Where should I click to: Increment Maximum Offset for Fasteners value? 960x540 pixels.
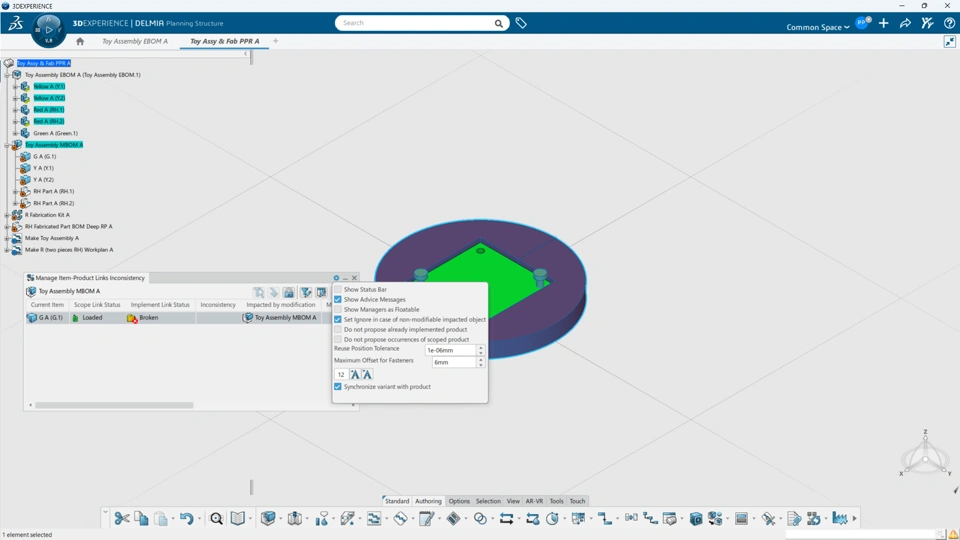[481, 359]
